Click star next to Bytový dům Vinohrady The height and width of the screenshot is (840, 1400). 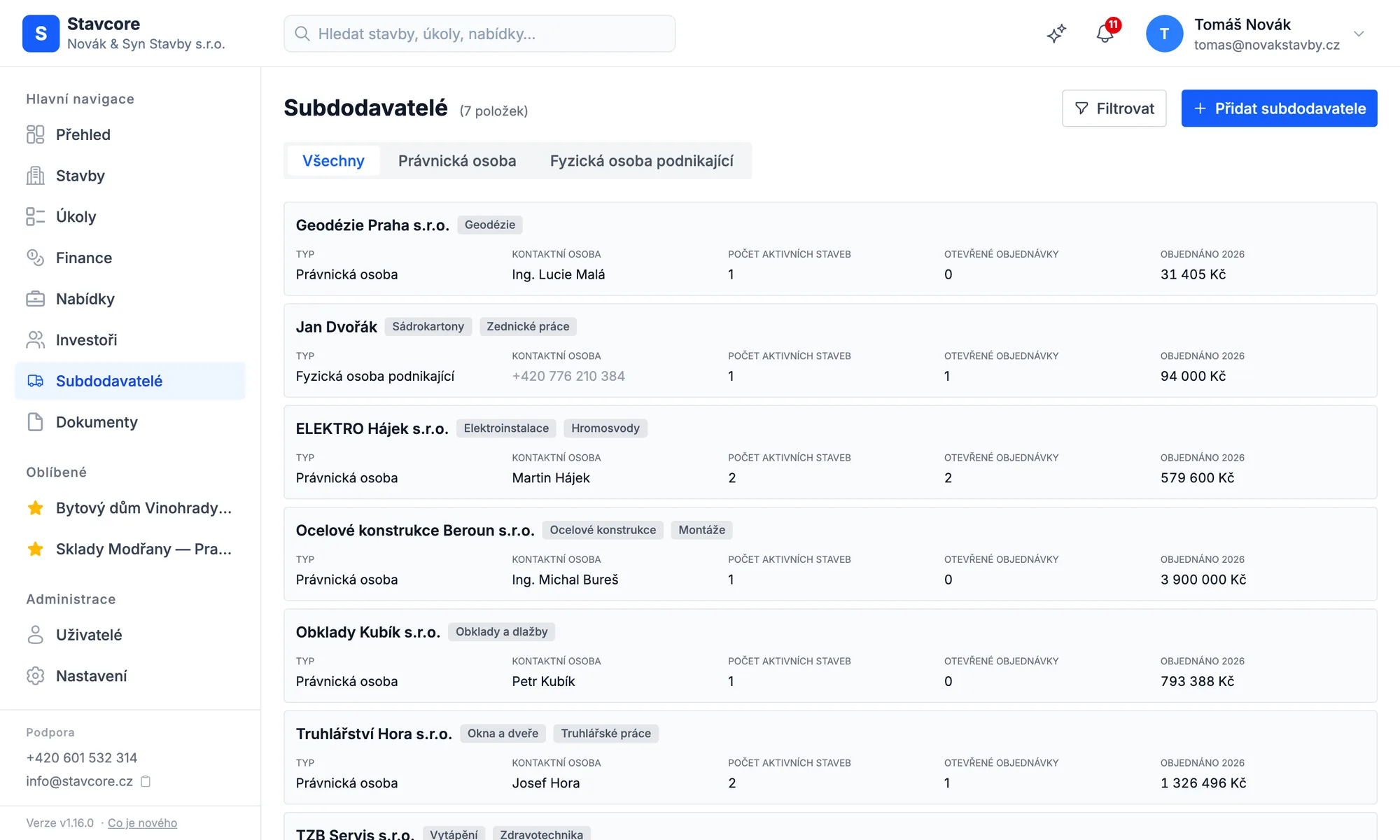35,508
